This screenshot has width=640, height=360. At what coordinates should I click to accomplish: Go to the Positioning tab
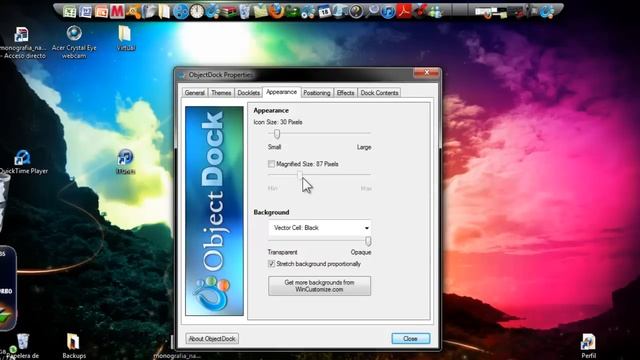point(317,93)
